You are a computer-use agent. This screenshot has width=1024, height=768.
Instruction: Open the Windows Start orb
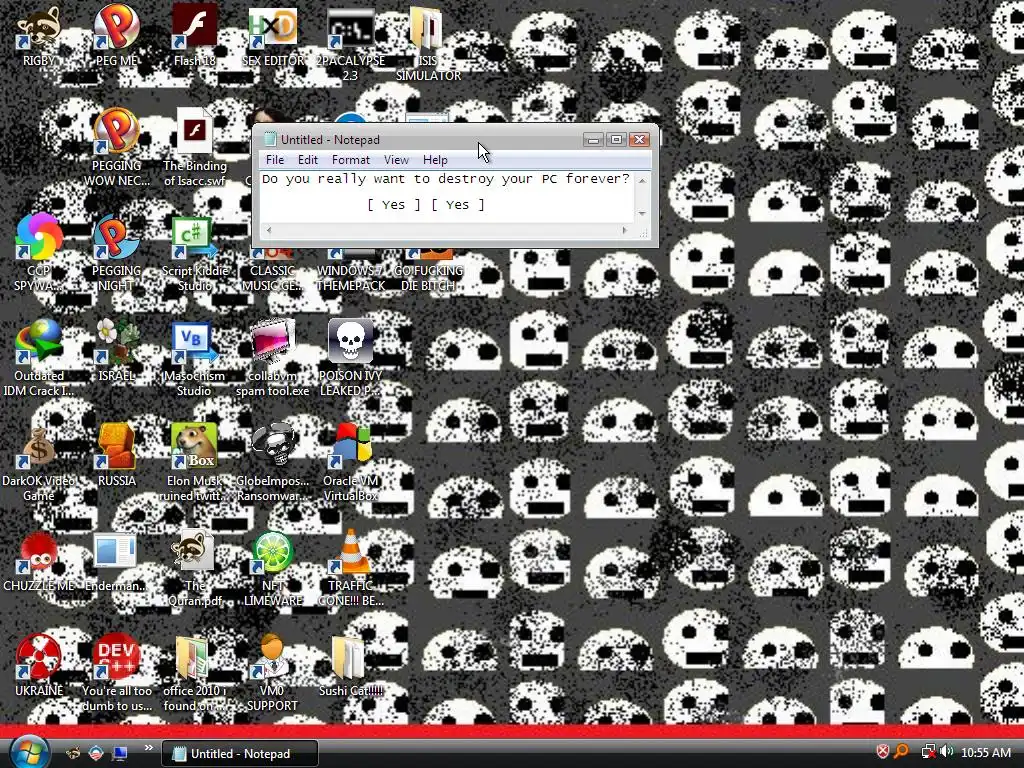(28, 752)
